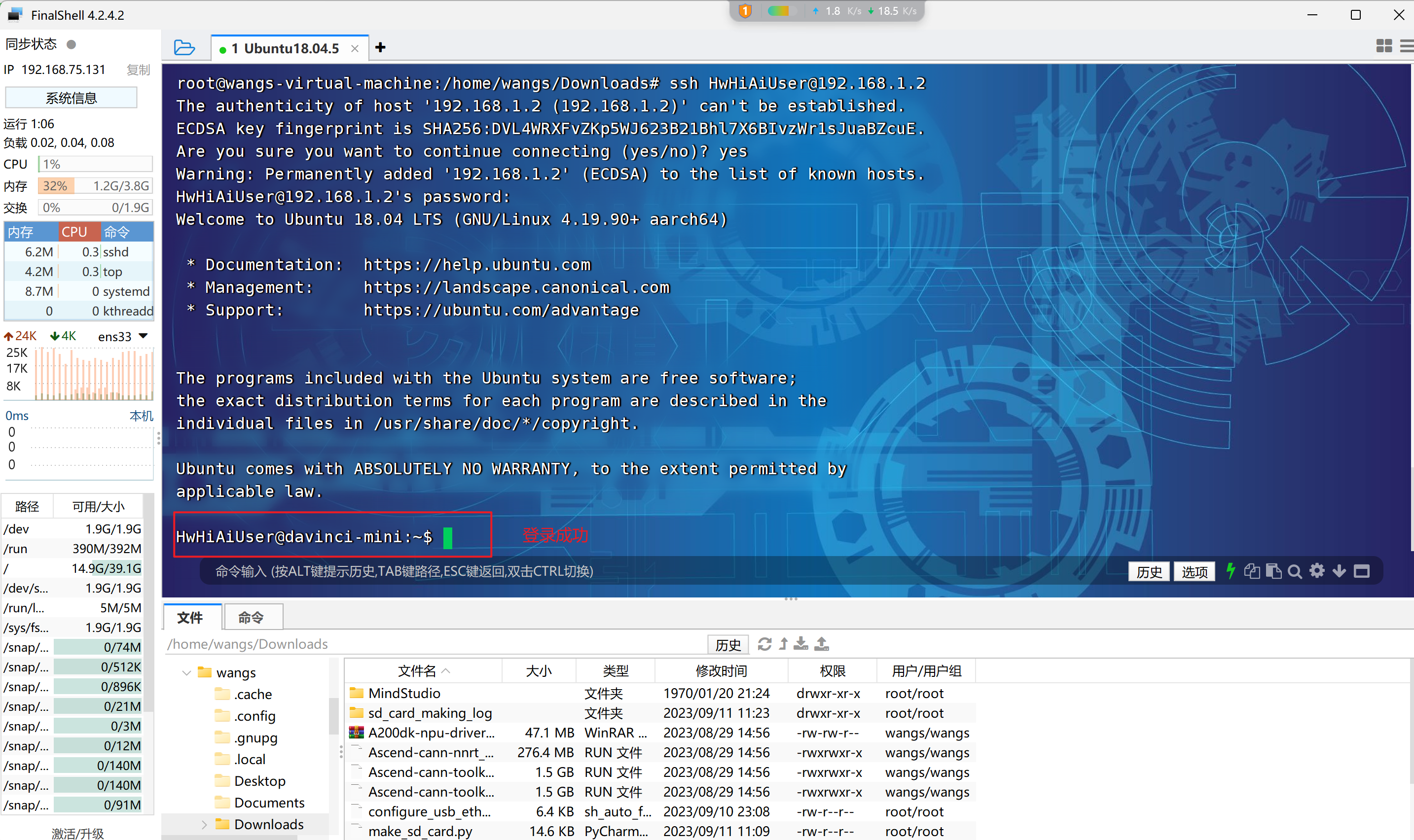Toggle terminal fullscreen window icon

coord(1361,571)
